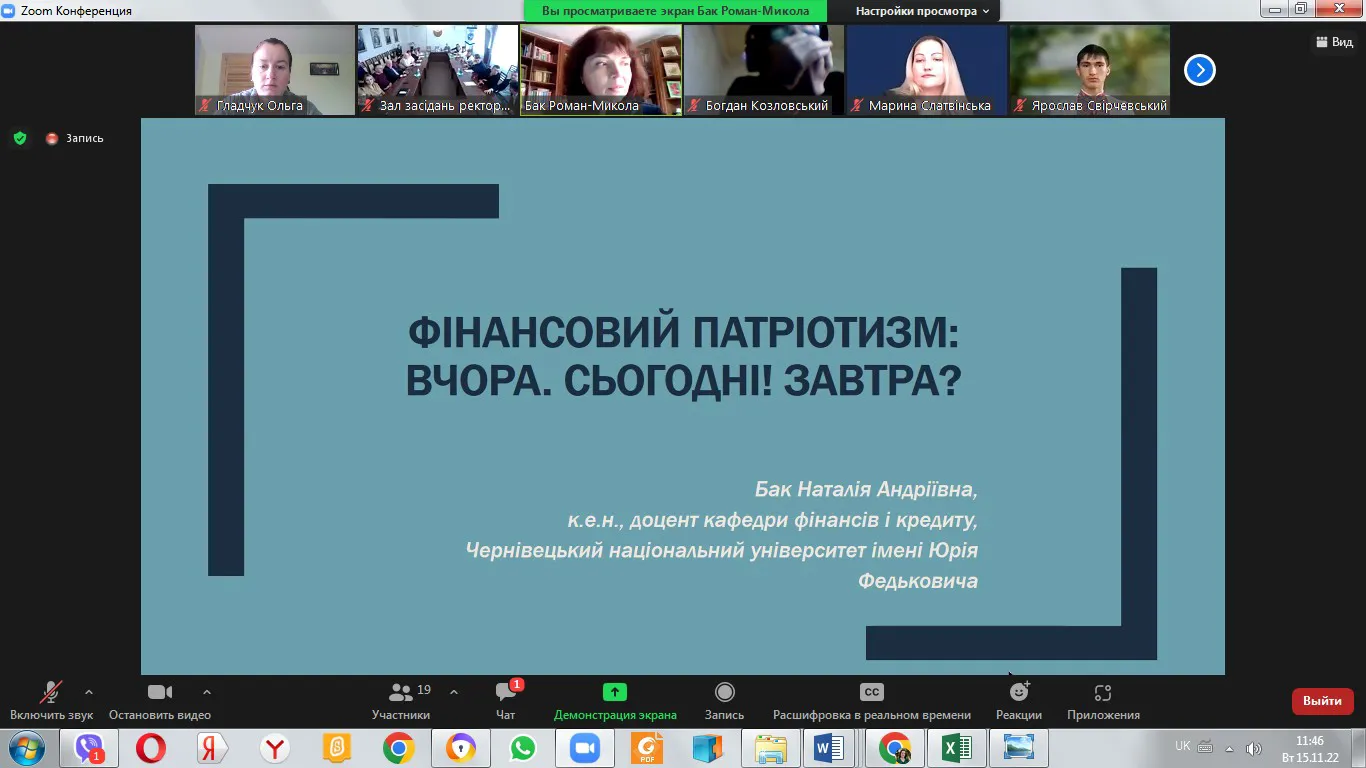Image resolution: width=1366 pixels, height=768 pixels.
Task: Select Бак Роман-Микола video thumbnail
Action: [x=601, y=70]
